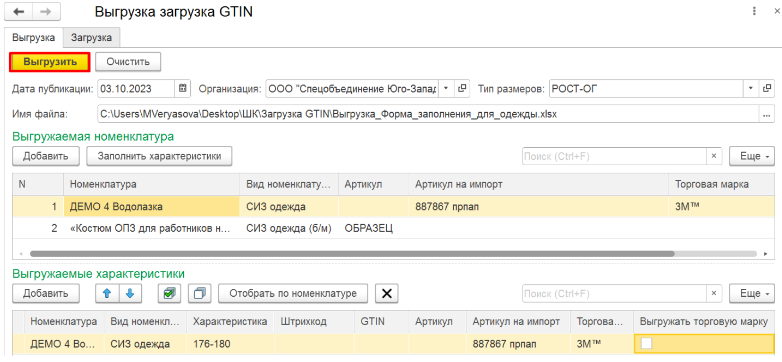This screenshot has width=782, height=362.
Task: Move characteristic row down with blue arrow
Action: (x=130, y=293)
